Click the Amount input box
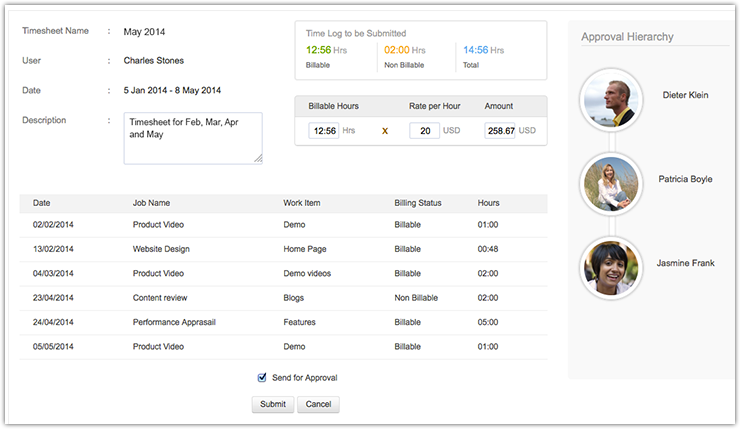The image size is (740, 429). tap(499, 130)
